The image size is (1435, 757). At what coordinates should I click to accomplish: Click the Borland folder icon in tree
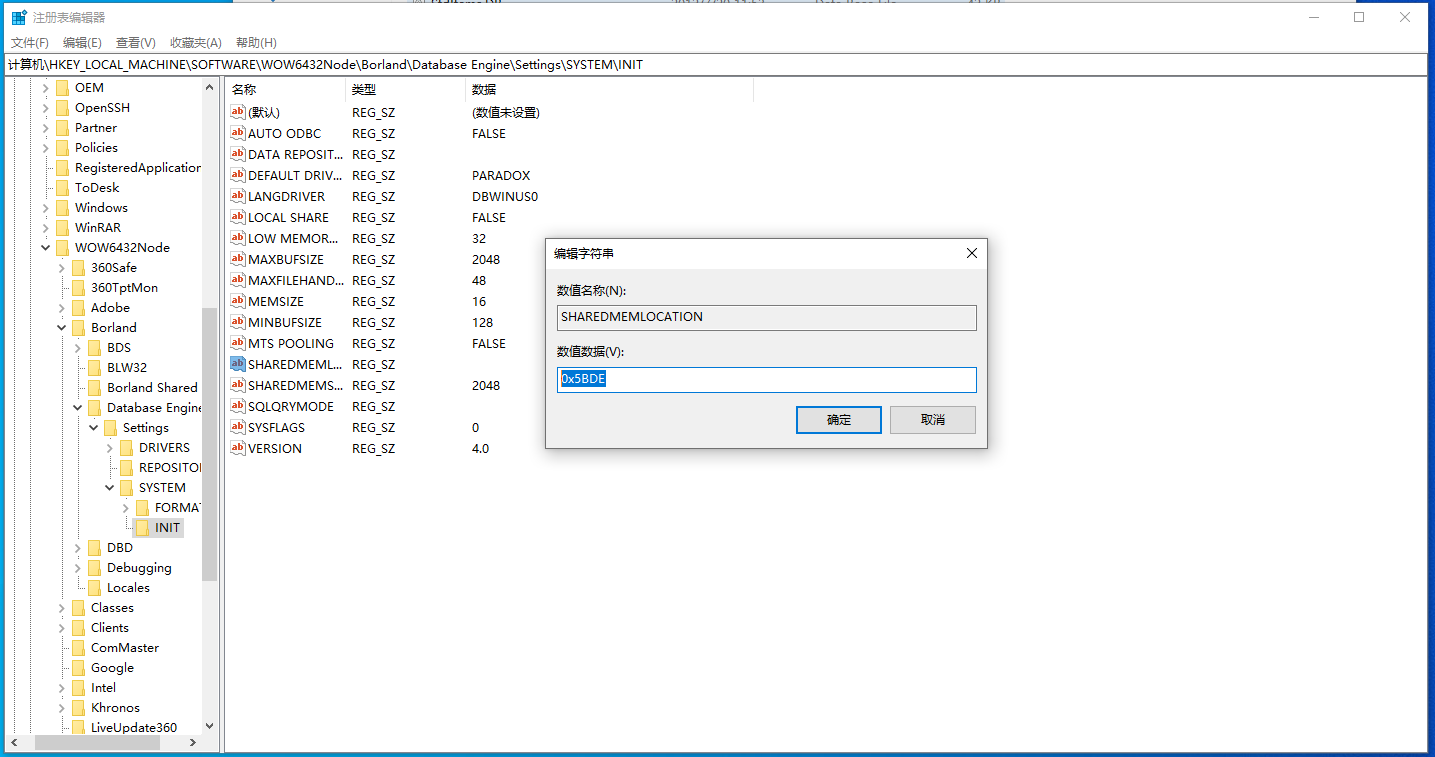click(x=78, y=327)
